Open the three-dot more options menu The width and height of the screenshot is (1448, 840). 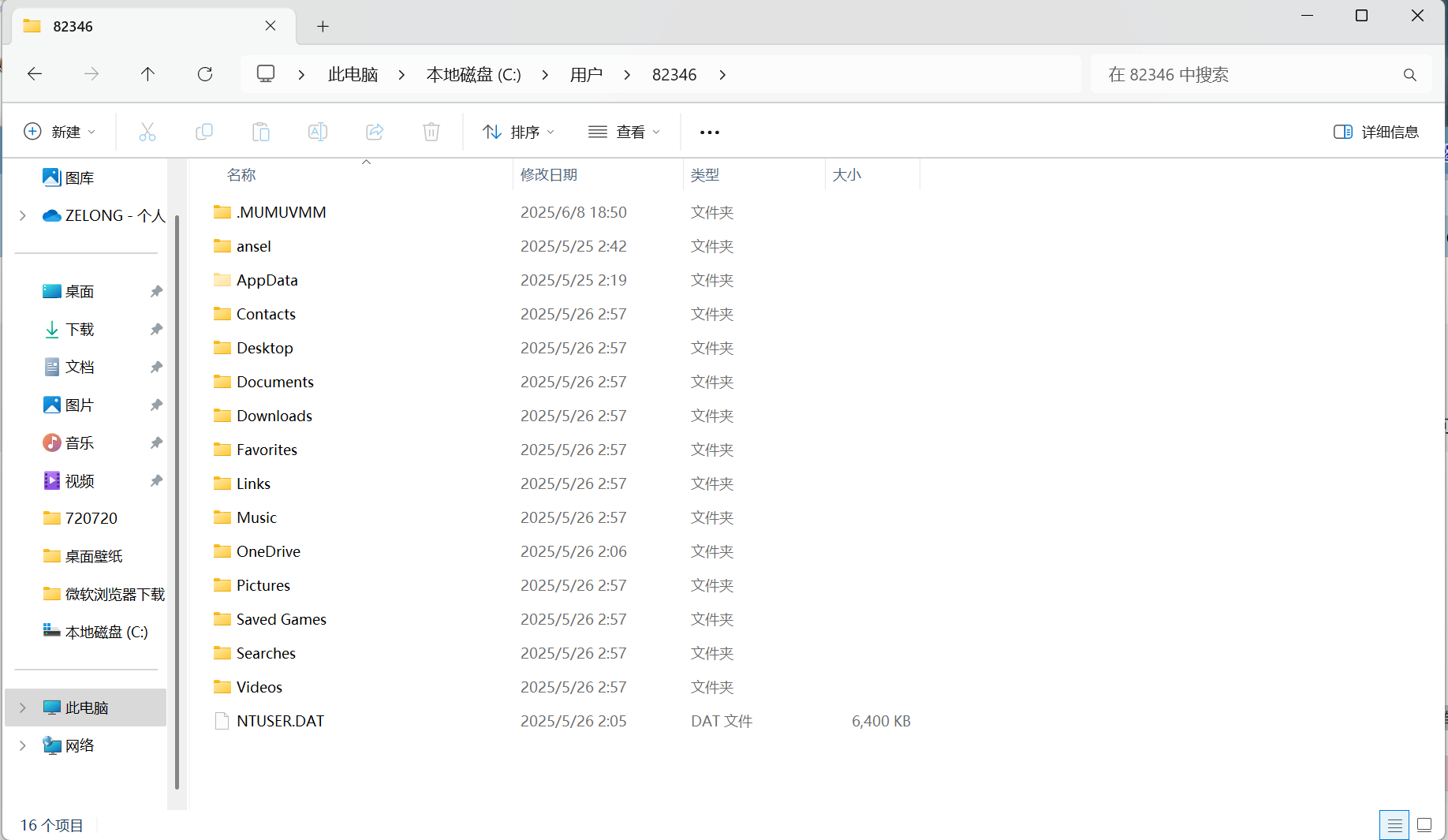pos(710,132)
